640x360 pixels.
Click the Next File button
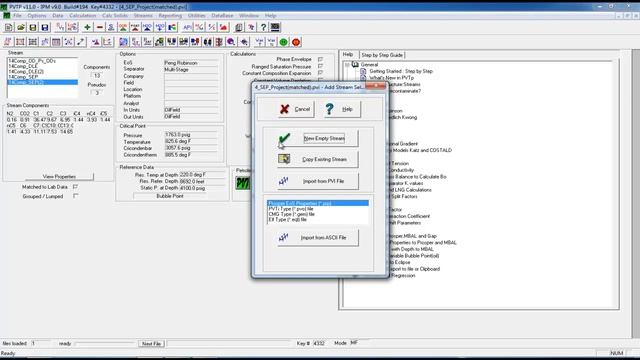151,344
